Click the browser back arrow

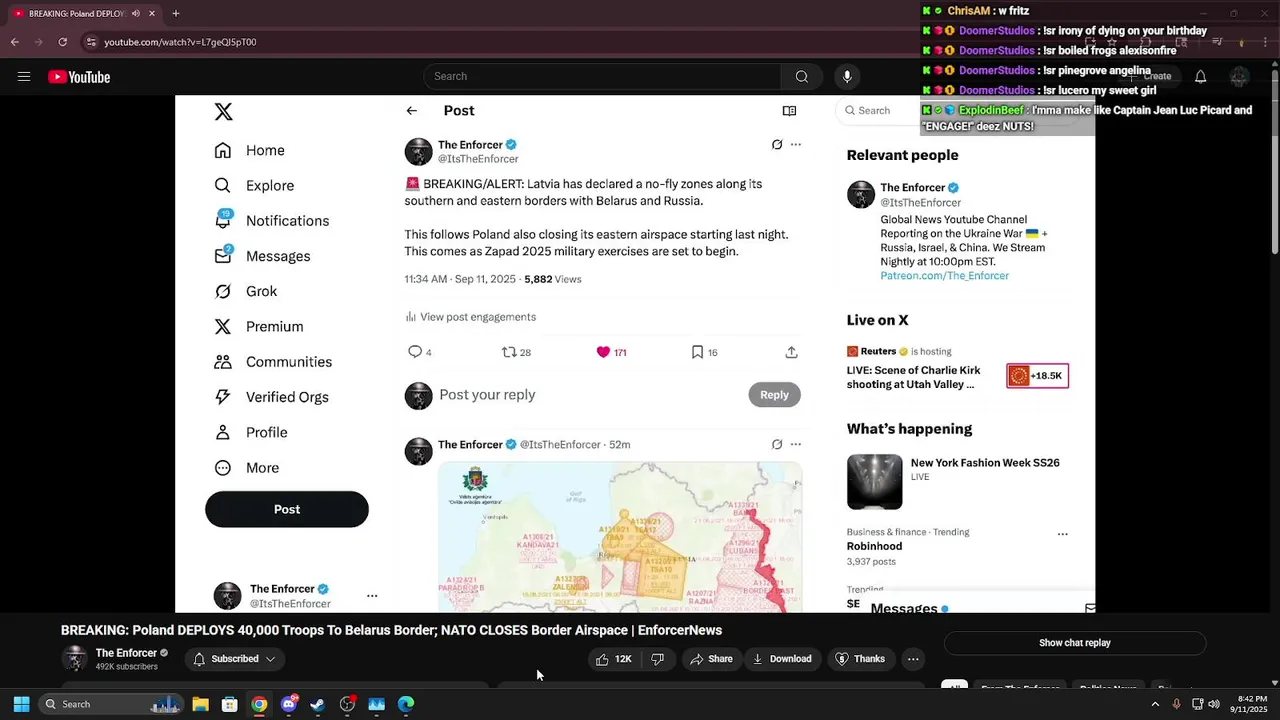(15, 42)
